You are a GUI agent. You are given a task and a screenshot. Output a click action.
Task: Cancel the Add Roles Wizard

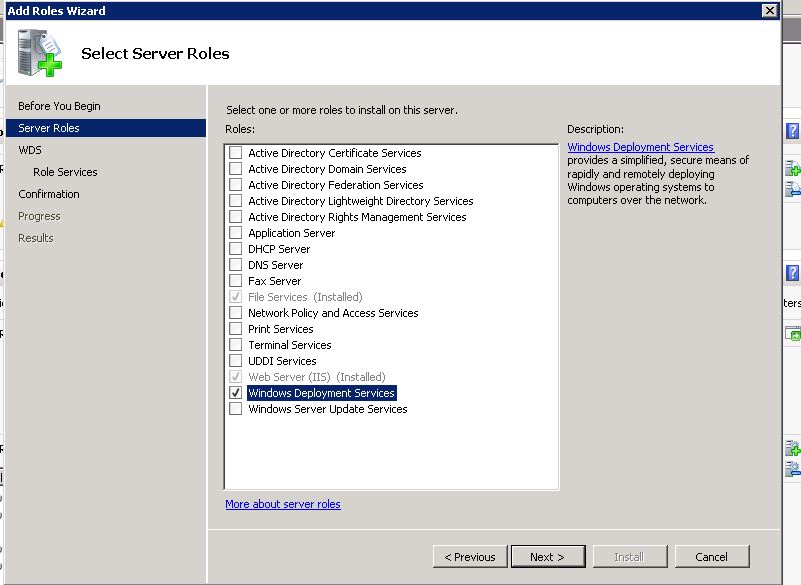tap(712, 556)
